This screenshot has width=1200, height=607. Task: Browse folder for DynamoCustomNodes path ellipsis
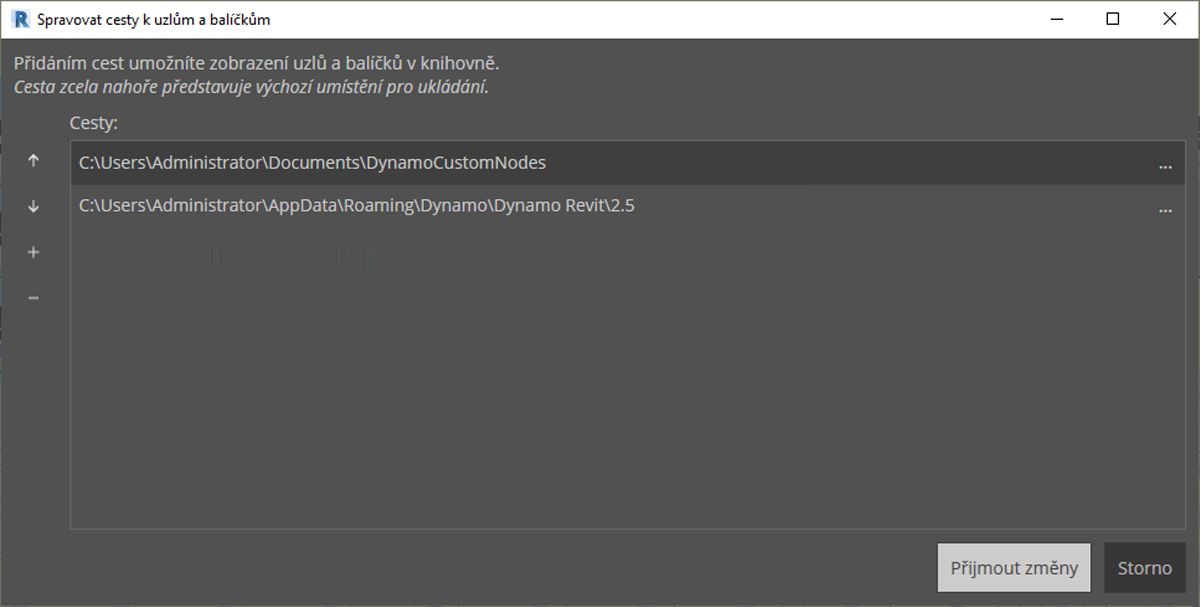pos(1165,164)
